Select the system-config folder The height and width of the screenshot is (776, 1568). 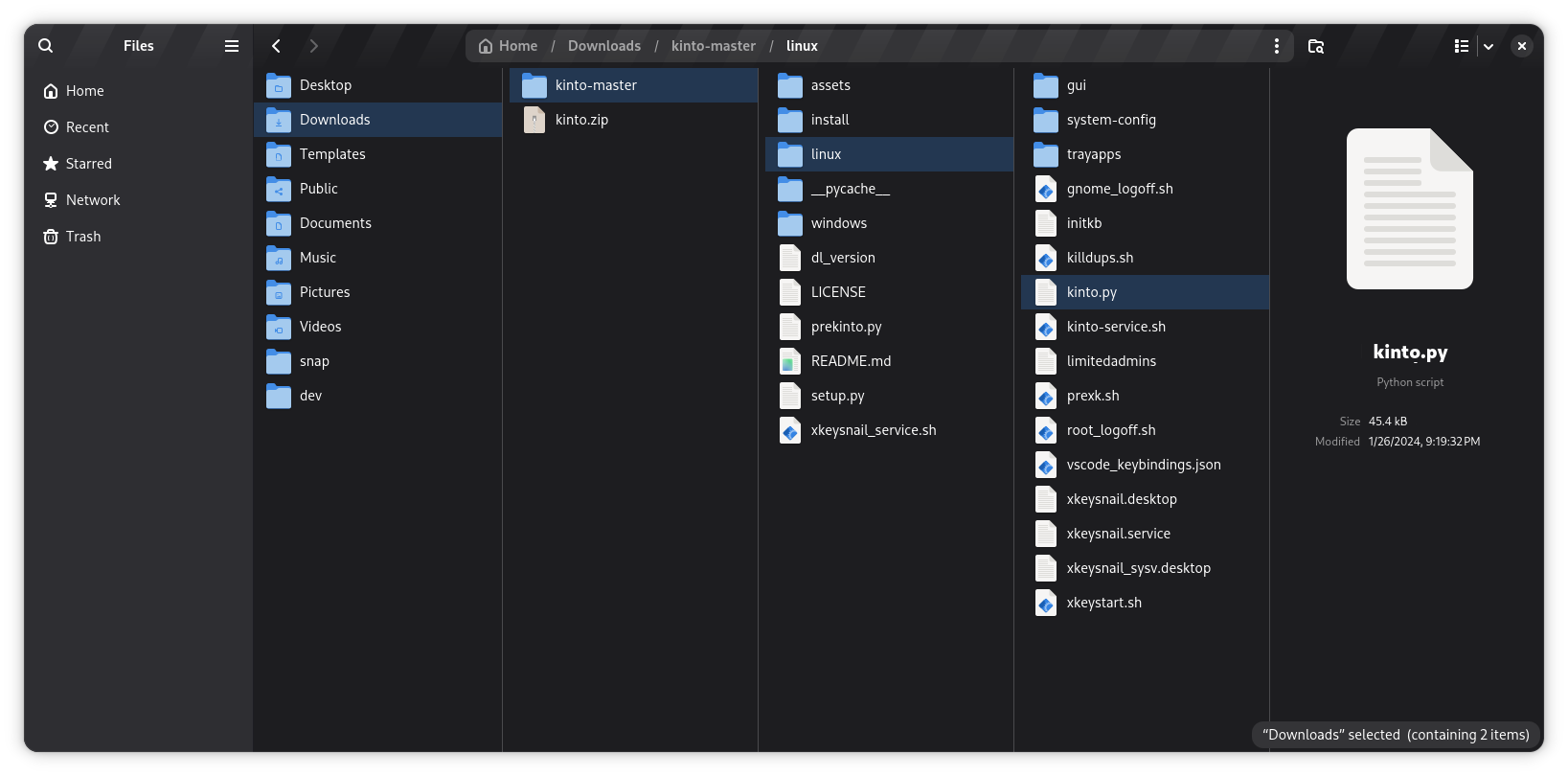coord(1146,120)
